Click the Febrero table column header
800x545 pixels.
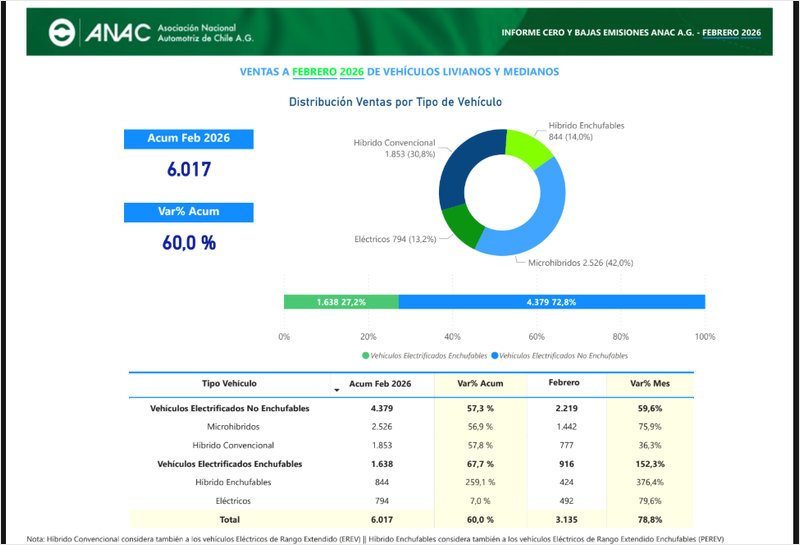point(564,384)
